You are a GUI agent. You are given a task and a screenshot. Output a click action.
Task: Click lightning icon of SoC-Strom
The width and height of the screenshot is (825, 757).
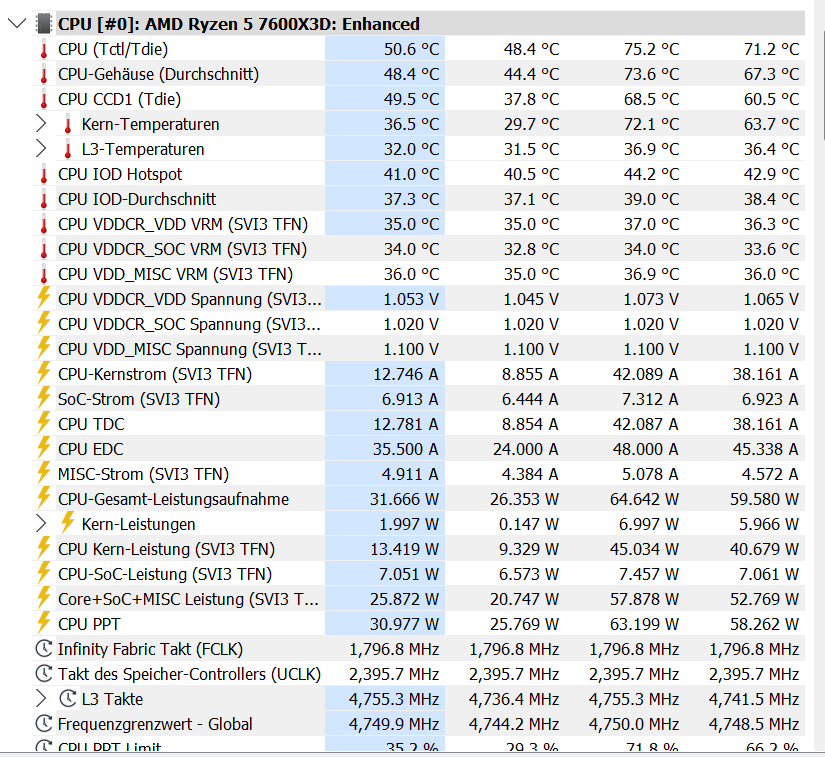coord(44,398)
